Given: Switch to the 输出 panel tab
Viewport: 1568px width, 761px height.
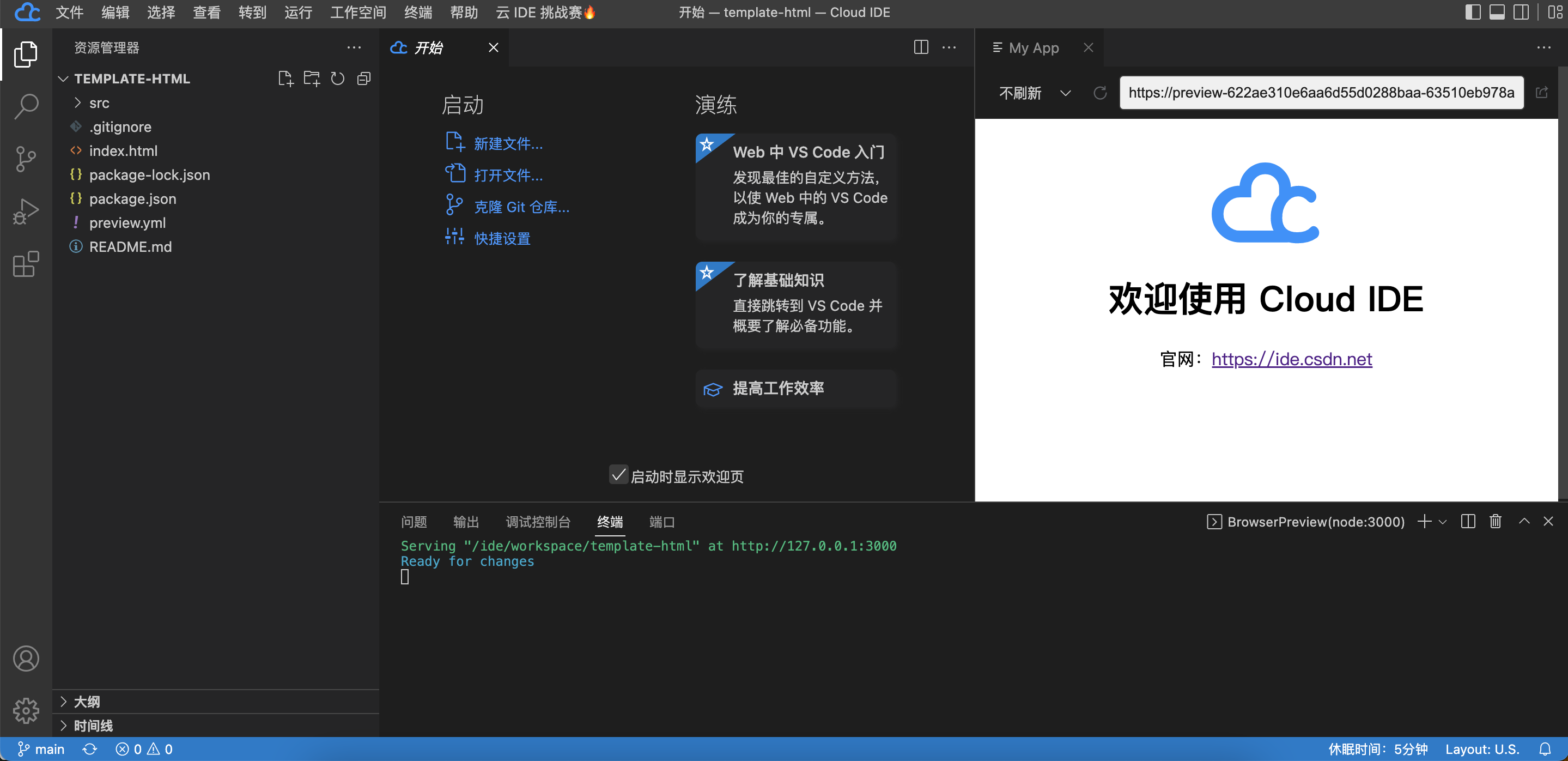Looking at the screenshot, I should point(466,522).
